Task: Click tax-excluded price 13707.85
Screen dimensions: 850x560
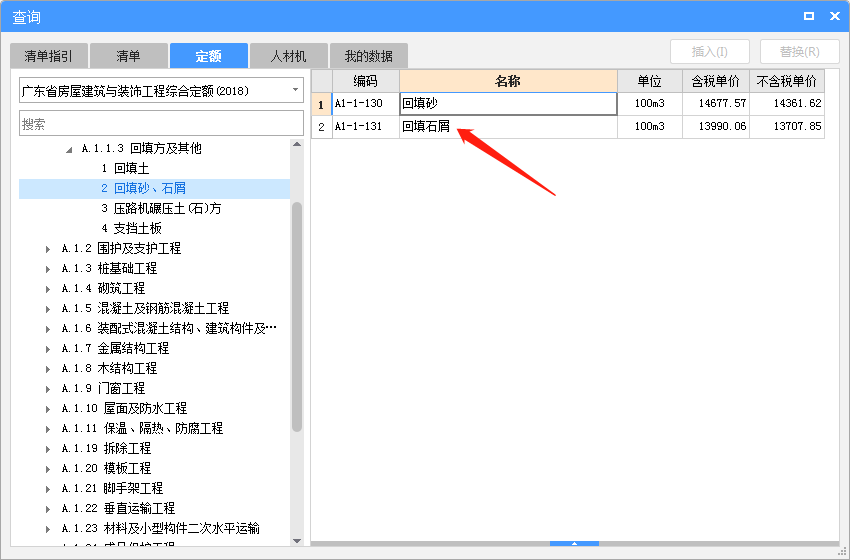Action: [787, 127]
